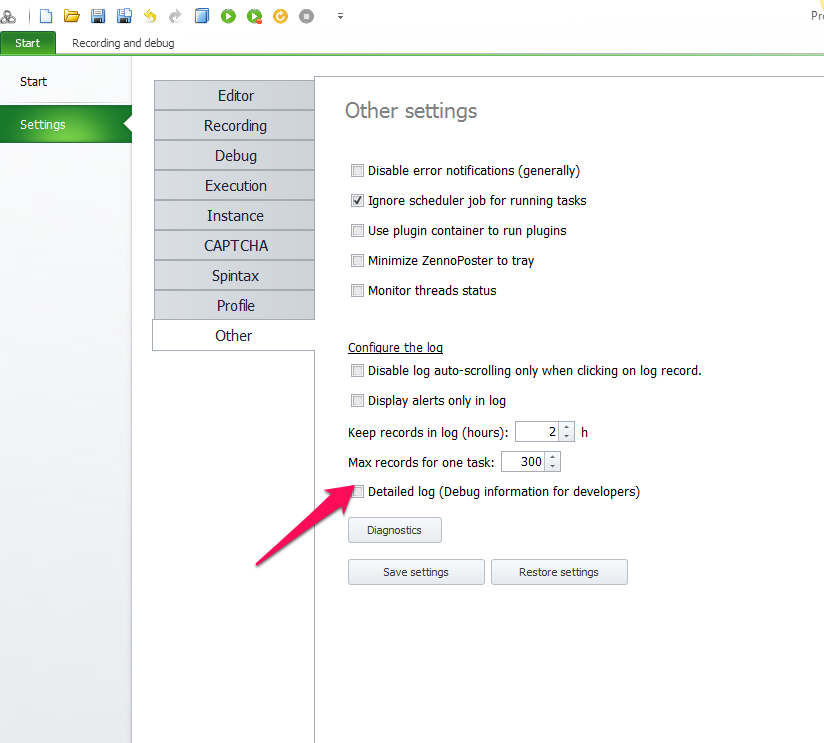Click the play icon with red dot

tap(254, 16)
